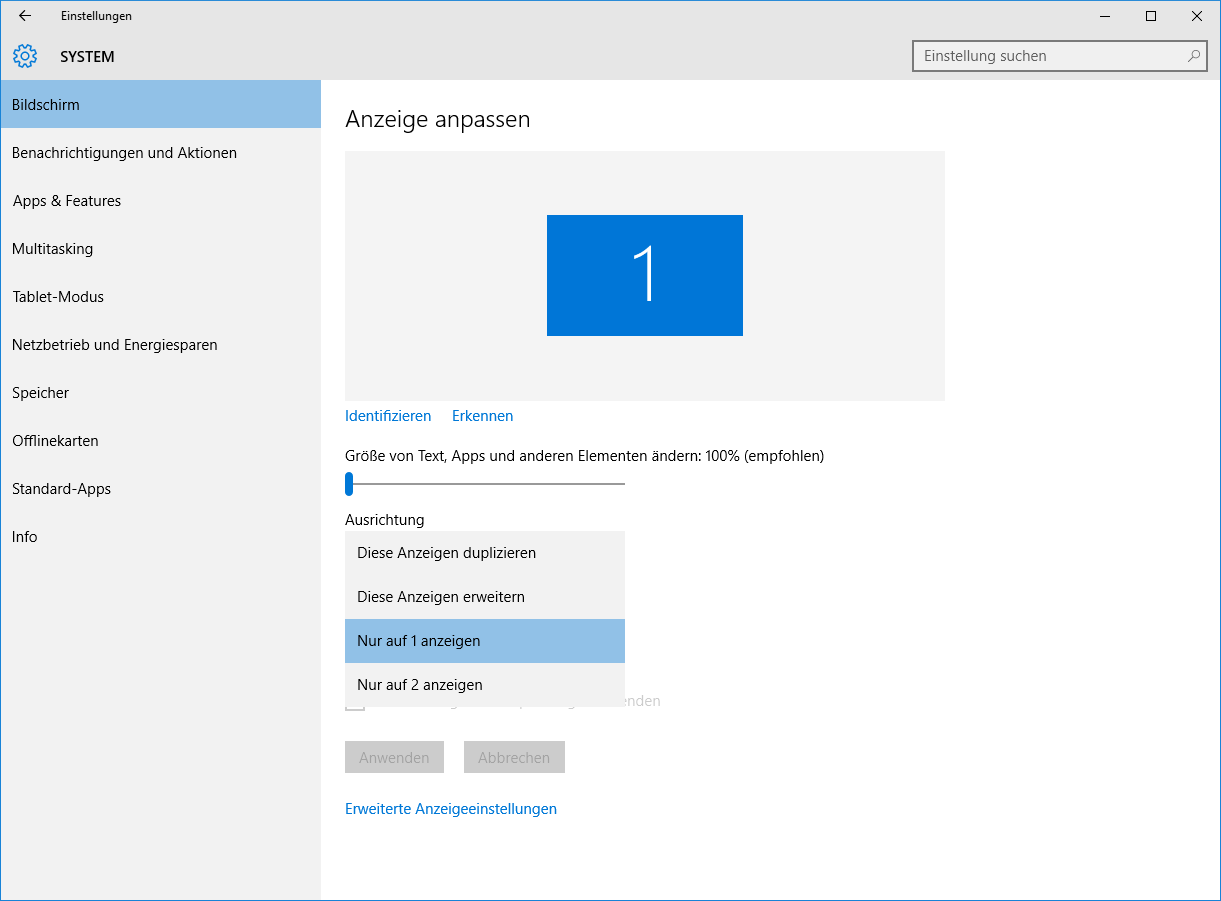Click the back arrow icon
Viewport: 1221px width, 901px height.
[x=25, y=16]
